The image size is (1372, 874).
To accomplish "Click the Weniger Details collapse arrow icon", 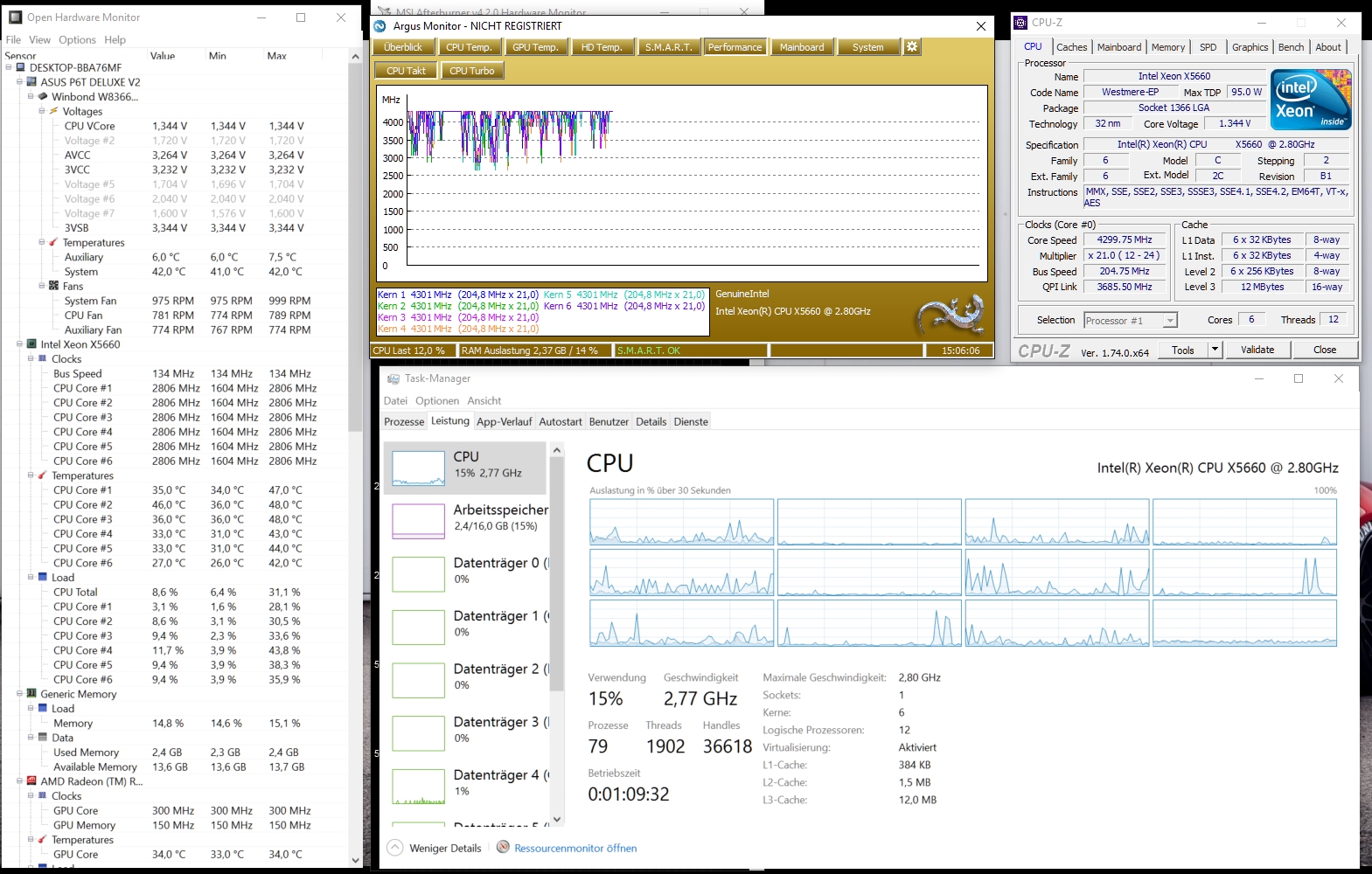I will pos(395,848).
